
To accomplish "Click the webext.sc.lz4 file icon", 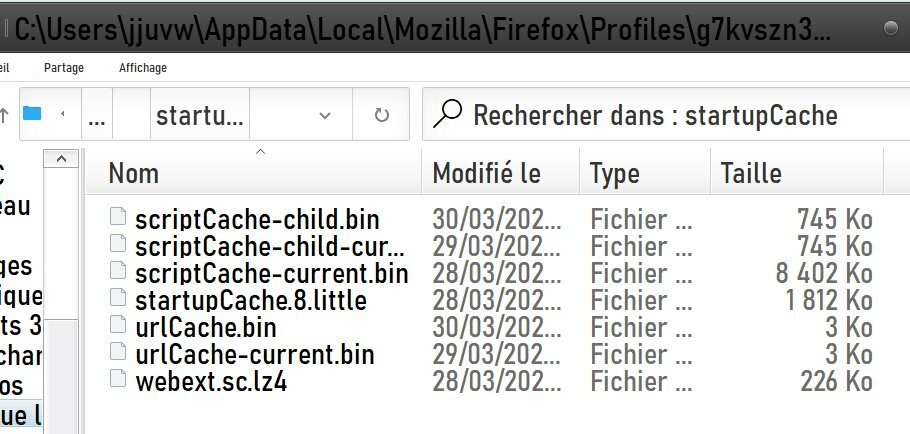I will pyautogui.click(x=119, y=380).
